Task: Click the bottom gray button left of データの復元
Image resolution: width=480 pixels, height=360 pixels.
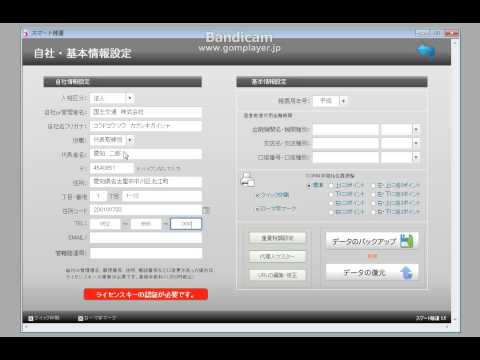Action: (x=277, y=275)
